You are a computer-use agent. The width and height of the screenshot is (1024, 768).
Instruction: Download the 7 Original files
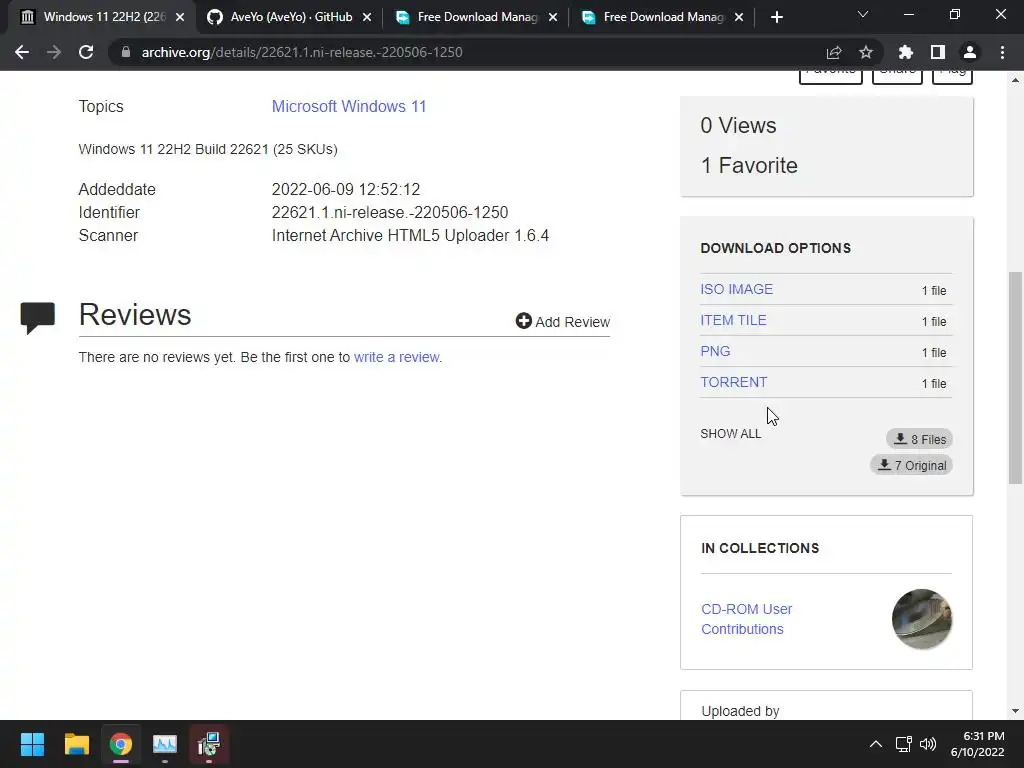point(912,465)
